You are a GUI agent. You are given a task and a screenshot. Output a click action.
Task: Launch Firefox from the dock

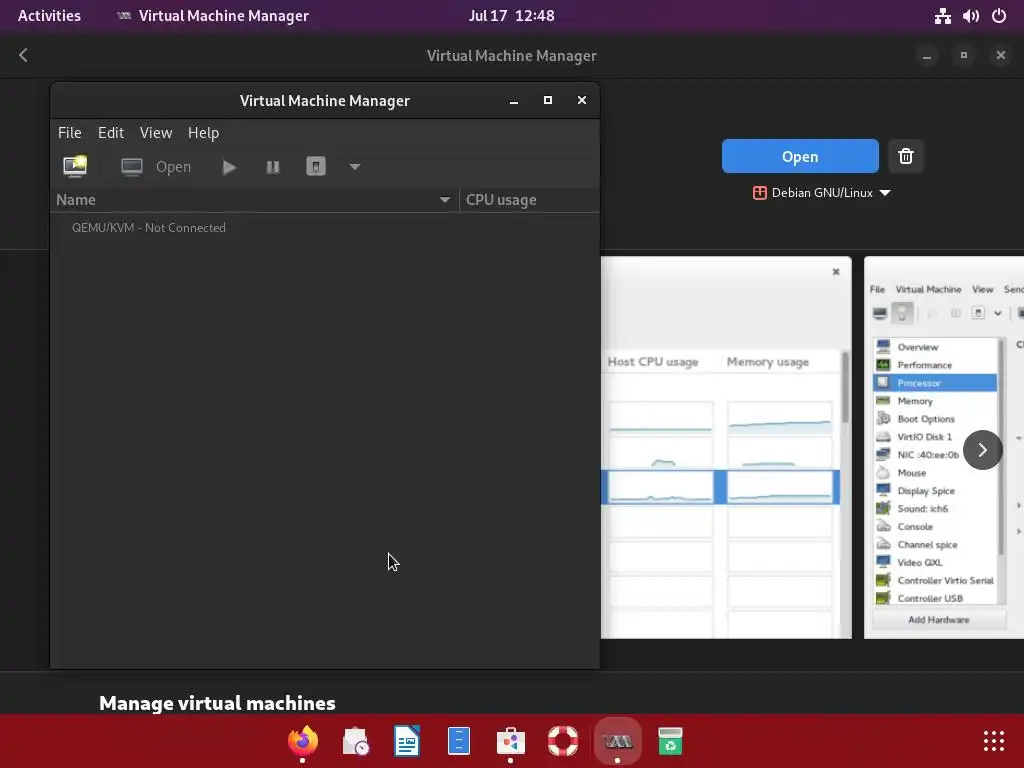click(x=302, y=741)
